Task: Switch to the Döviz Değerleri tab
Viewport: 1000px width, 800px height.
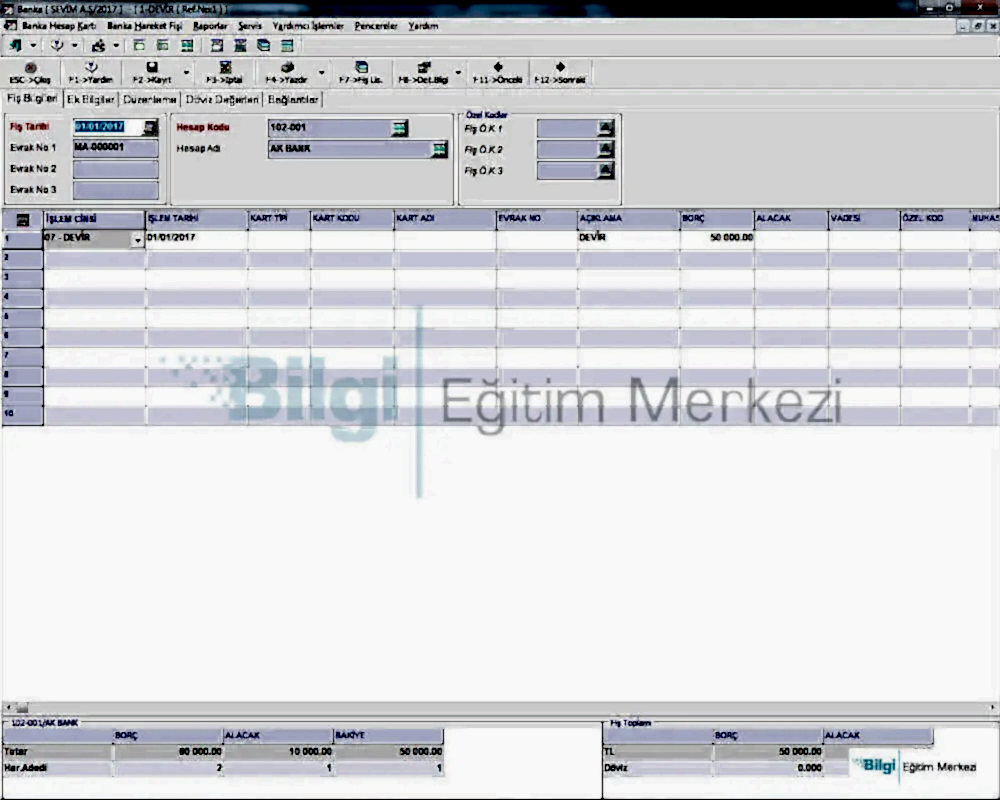Action: (222, 100)
